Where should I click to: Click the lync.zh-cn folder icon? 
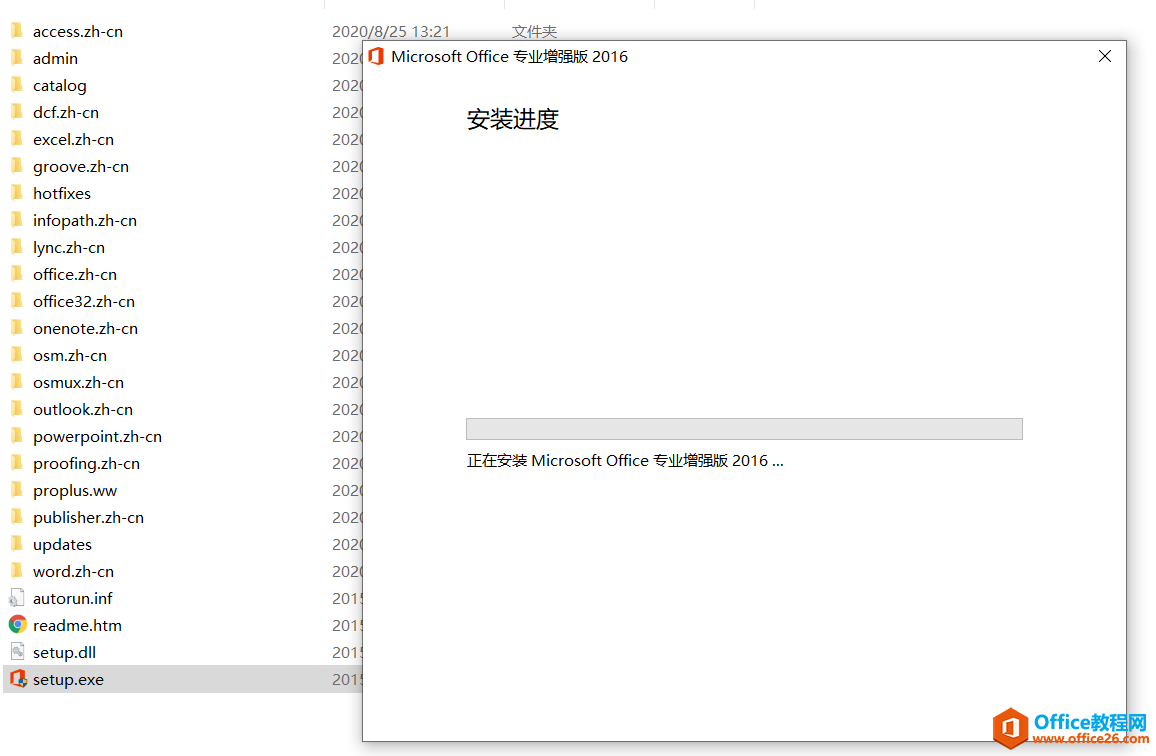(17, 247)
